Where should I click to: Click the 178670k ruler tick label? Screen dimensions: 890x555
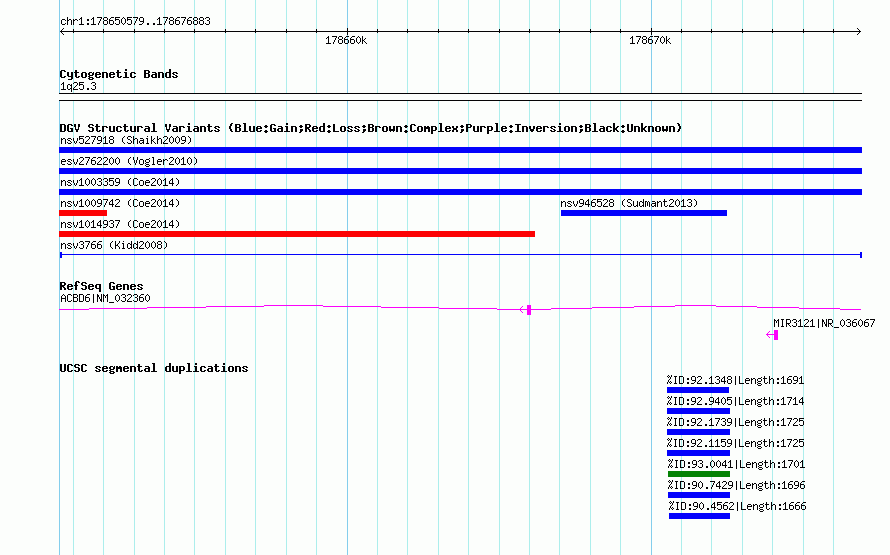pyautogui.click(x=650, y=40)
